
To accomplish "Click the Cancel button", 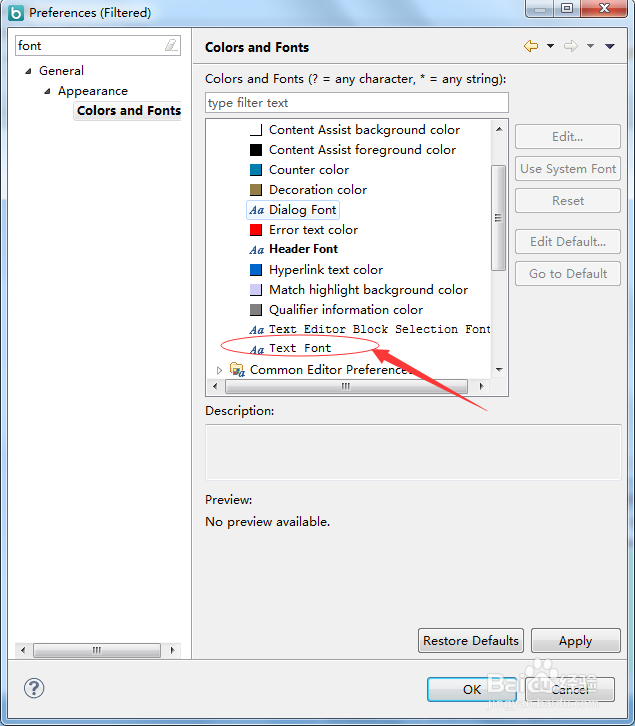I will coord(570,689).
